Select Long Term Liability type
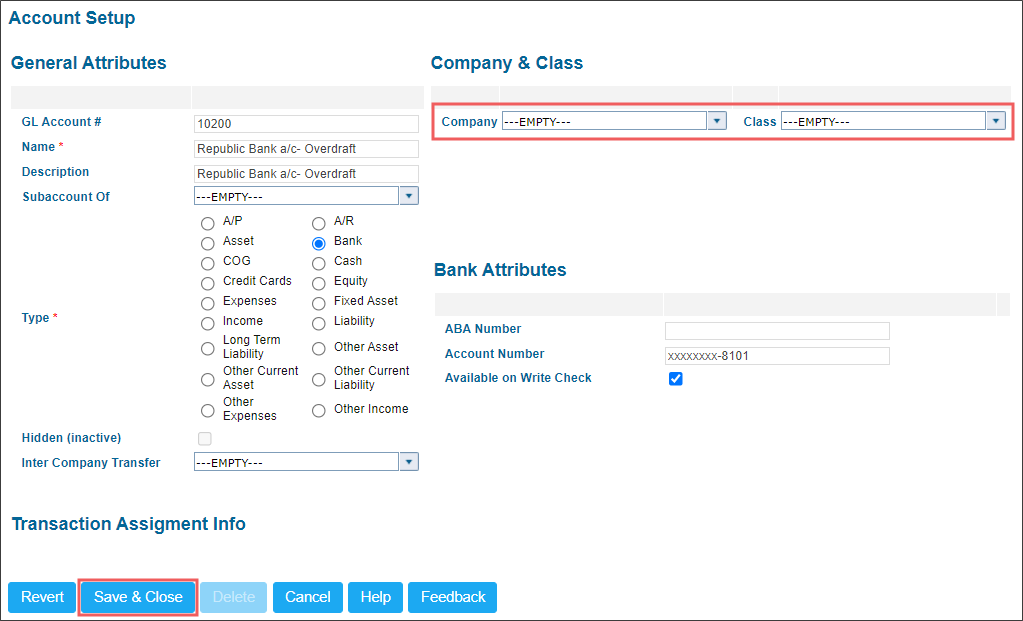The image size is (1023, 621). [207, 346]
